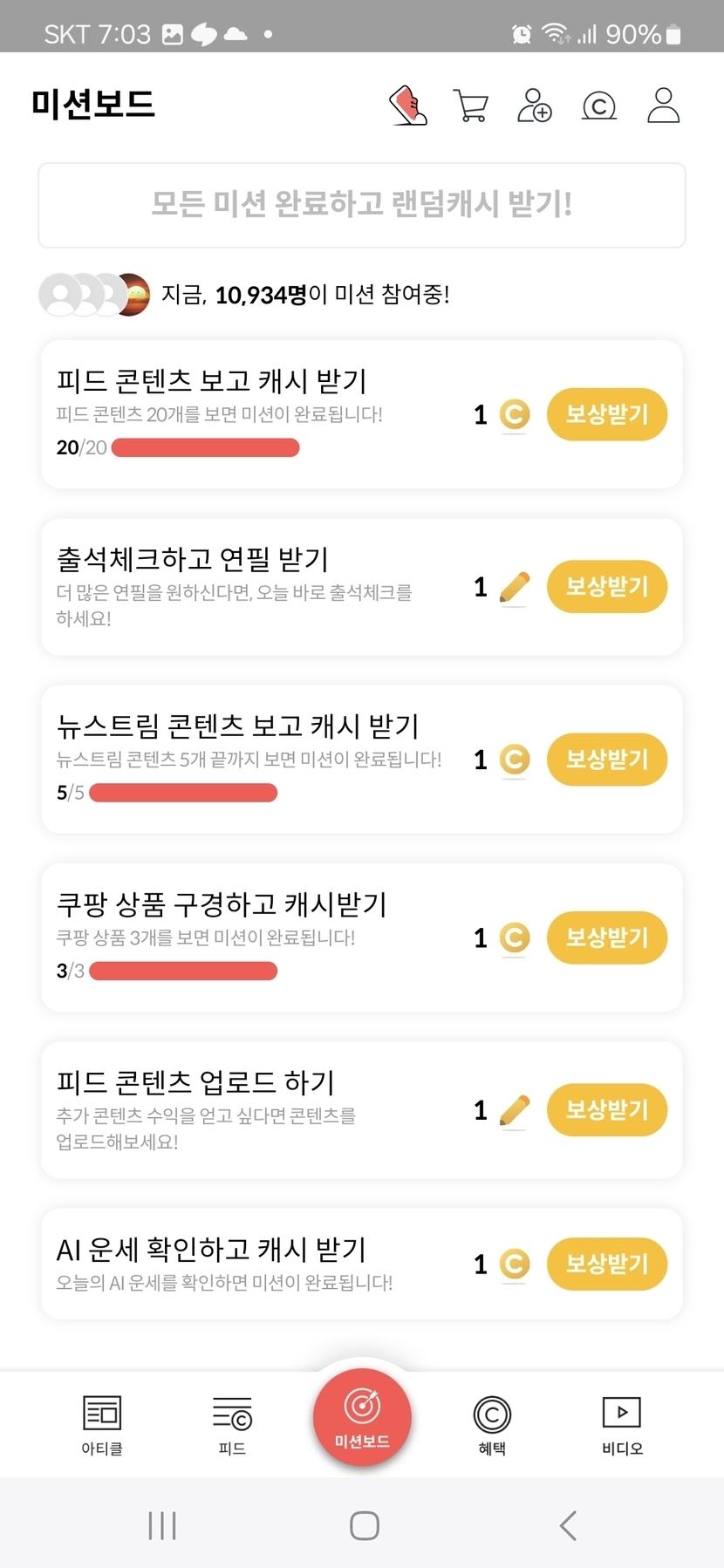The image size is (724, 1568).
Task: Tap the invite friend icon
Action: click(534, 106)
